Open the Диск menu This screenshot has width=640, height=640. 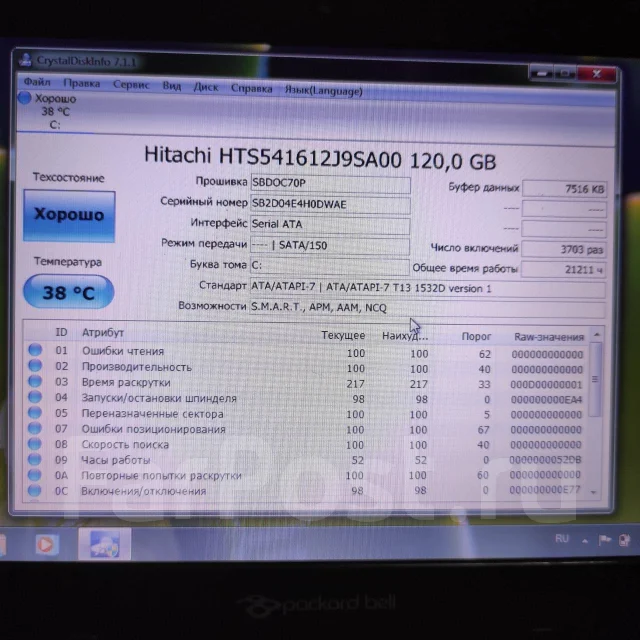[206, 87]
